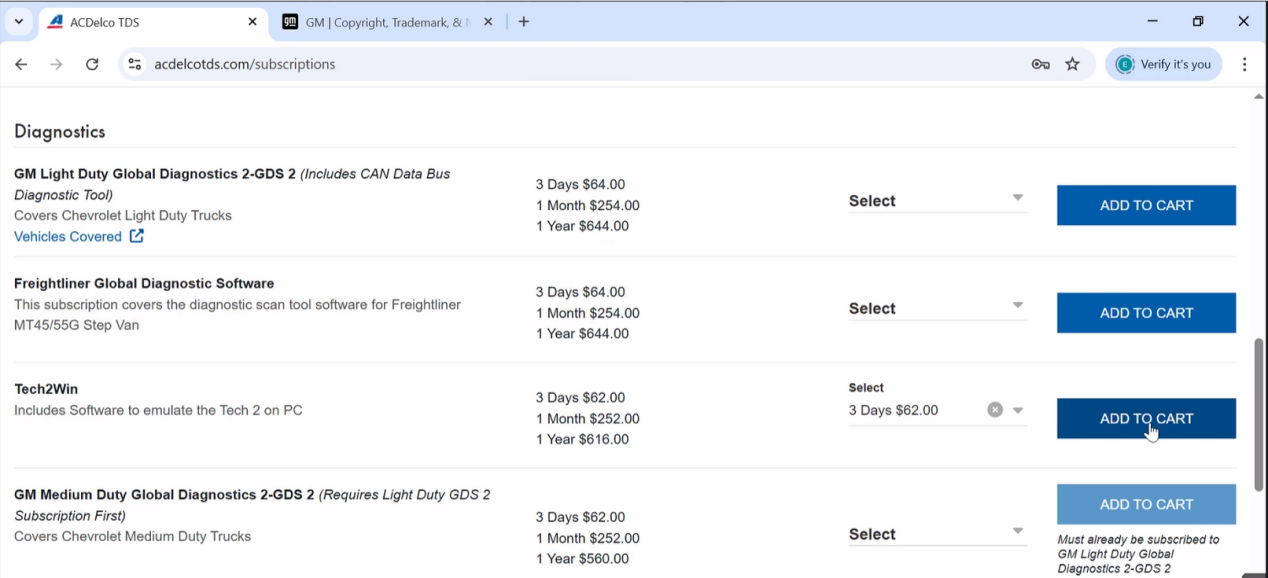Add Tech2Win to cart
This screenshot has height=578, width=1268.
pos(1146,419)
